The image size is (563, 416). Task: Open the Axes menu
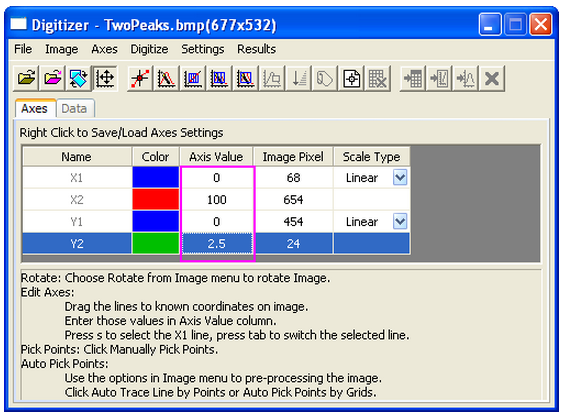pyautogui.click(x=104, y=49)
